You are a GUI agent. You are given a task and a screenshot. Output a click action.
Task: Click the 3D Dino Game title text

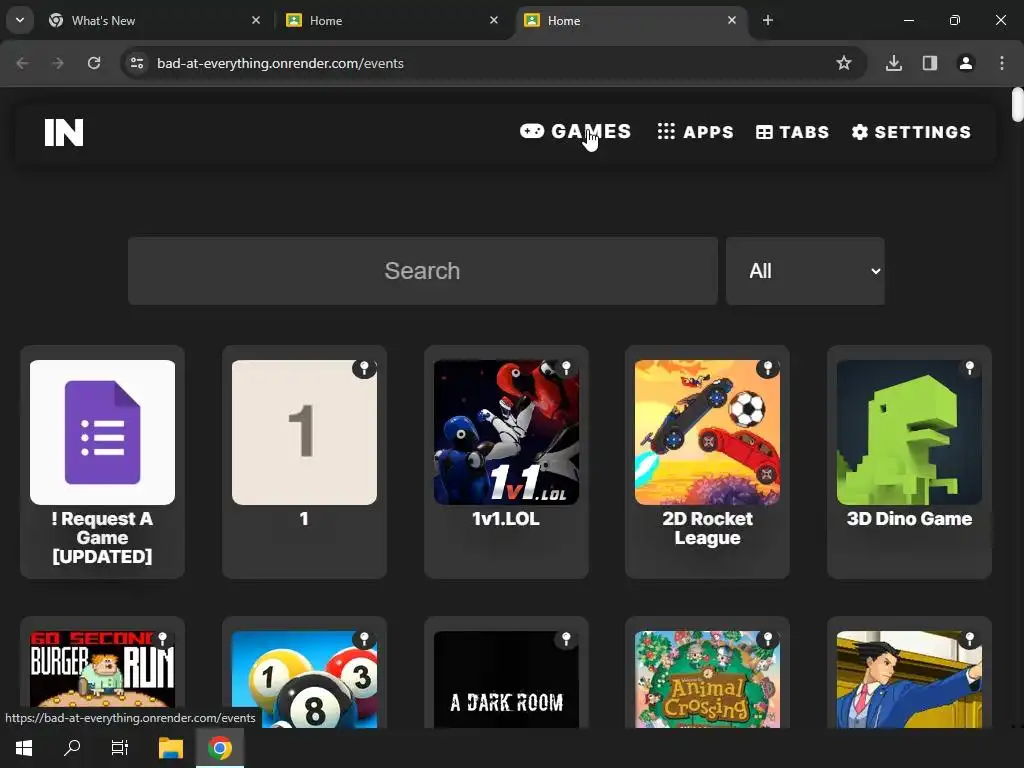[909, 519]
